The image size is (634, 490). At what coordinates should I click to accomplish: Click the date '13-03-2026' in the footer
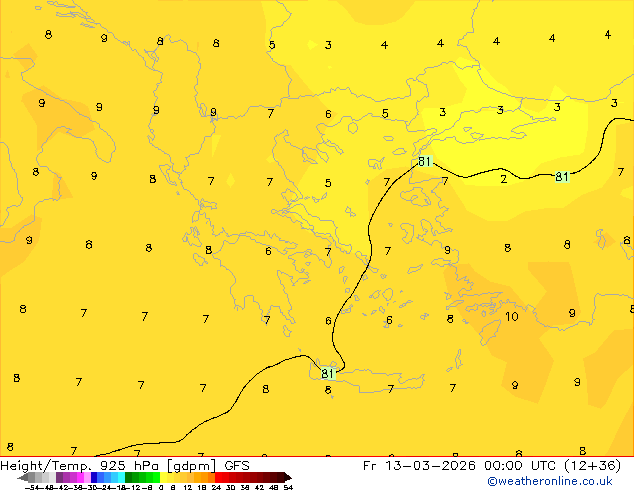tap(430, 466)
